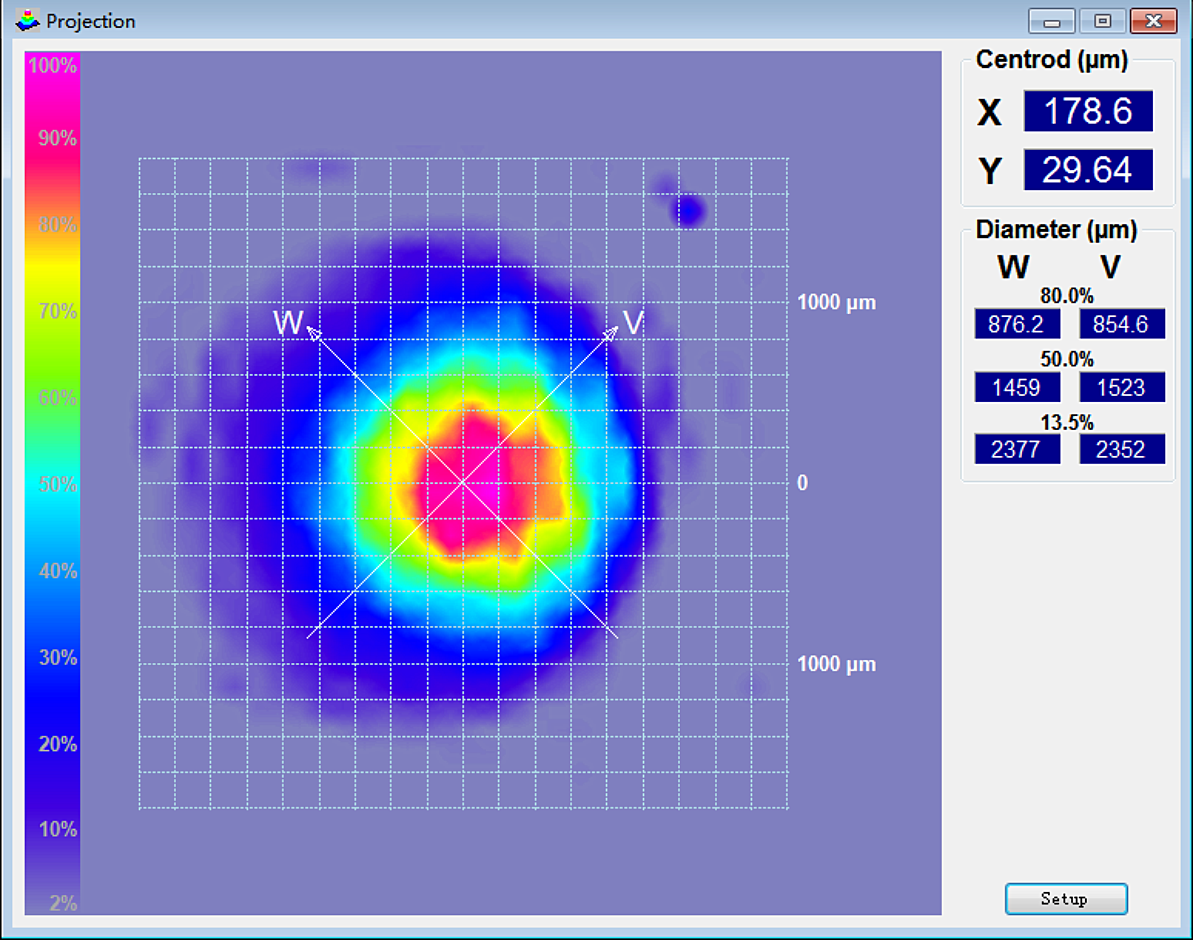Click the Projection app icon in title bar
Image resolution: width=1194 pixels, height=940 pixels.
tap(28, 20)
